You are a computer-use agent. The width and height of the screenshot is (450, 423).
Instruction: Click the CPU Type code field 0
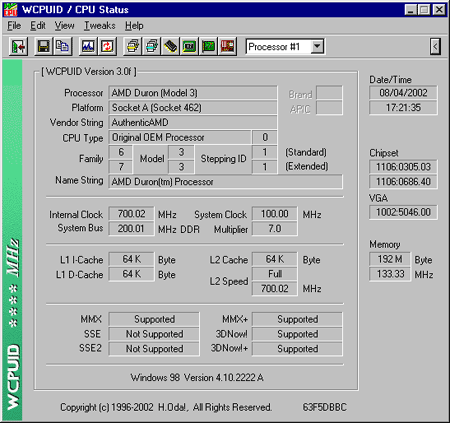(265, 137)
